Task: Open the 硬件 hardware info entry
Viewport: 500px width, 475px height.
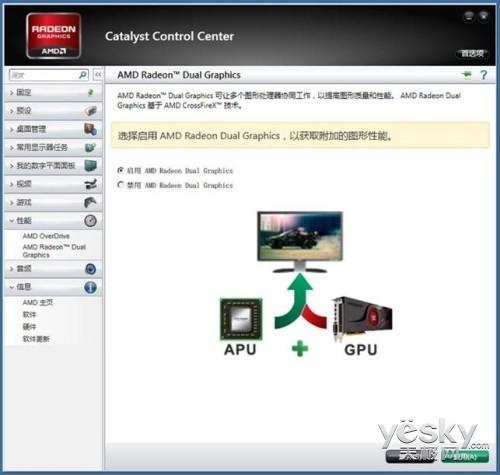Action: pyautogui.click(x=29, y=327)
